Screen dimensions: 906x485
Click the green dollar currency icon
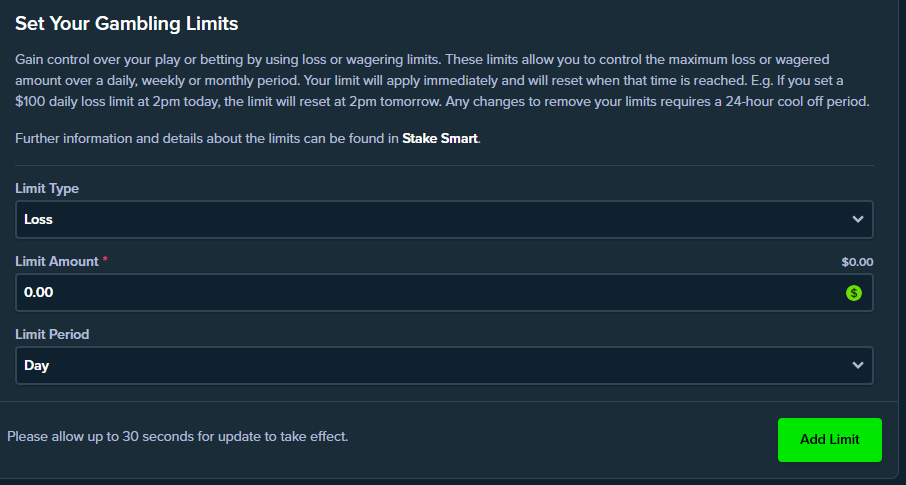pos(853,293)
